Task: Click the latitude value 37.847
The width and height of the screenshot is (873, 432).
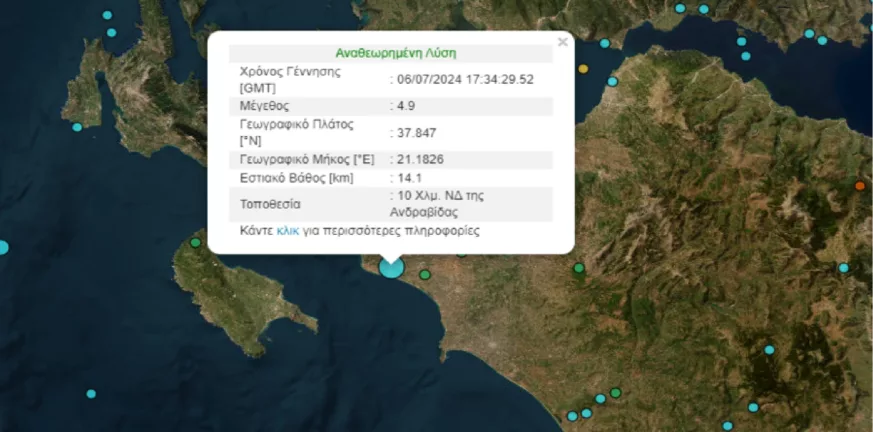Action: pyautogui.click(x=416, y=132)
